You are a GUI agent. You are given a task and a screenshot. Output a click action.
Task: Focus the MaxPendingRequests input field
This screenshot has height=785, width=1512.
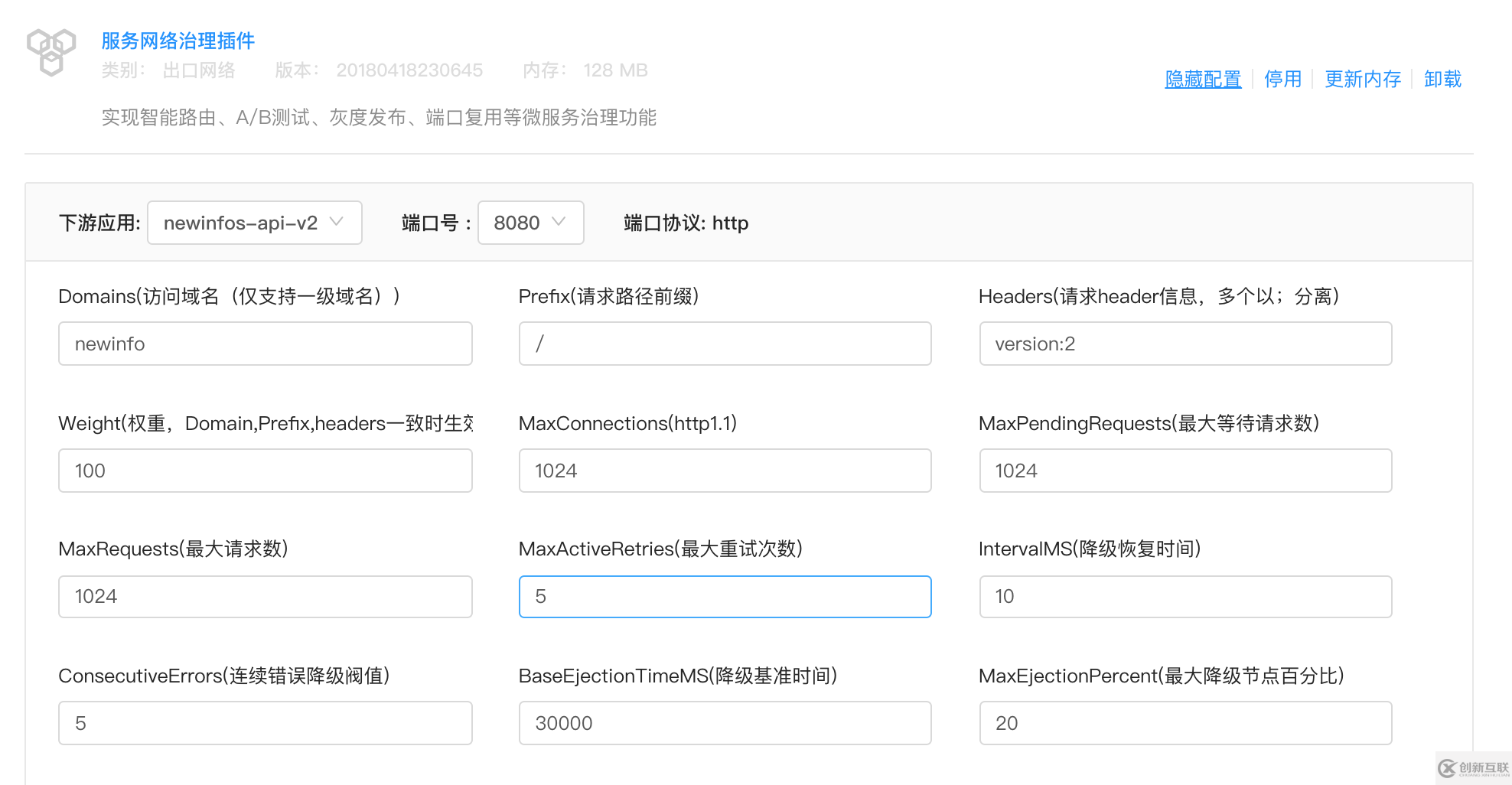[x=1185, y=471]
